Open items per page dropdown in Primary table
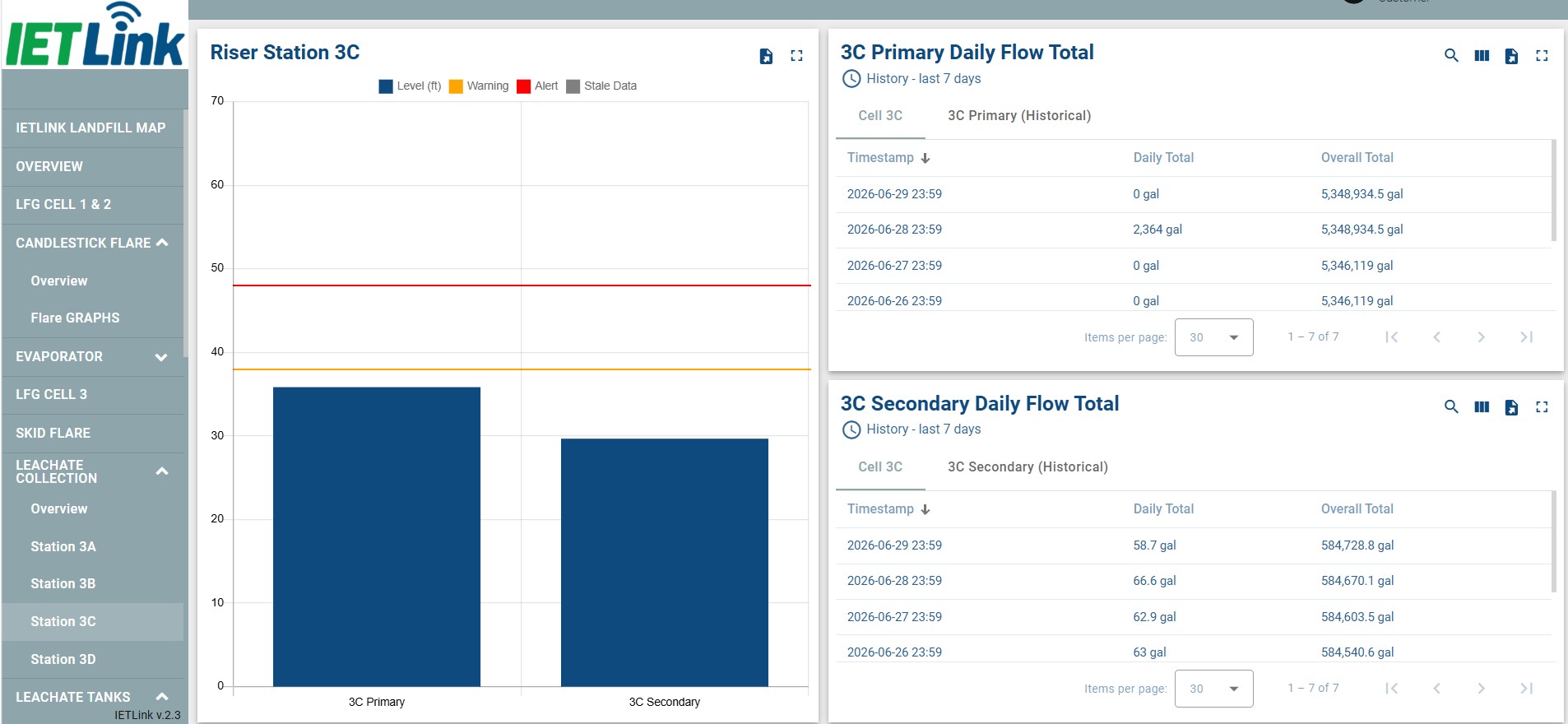This screenshot has width=1568, height=724. (1213, 337)
